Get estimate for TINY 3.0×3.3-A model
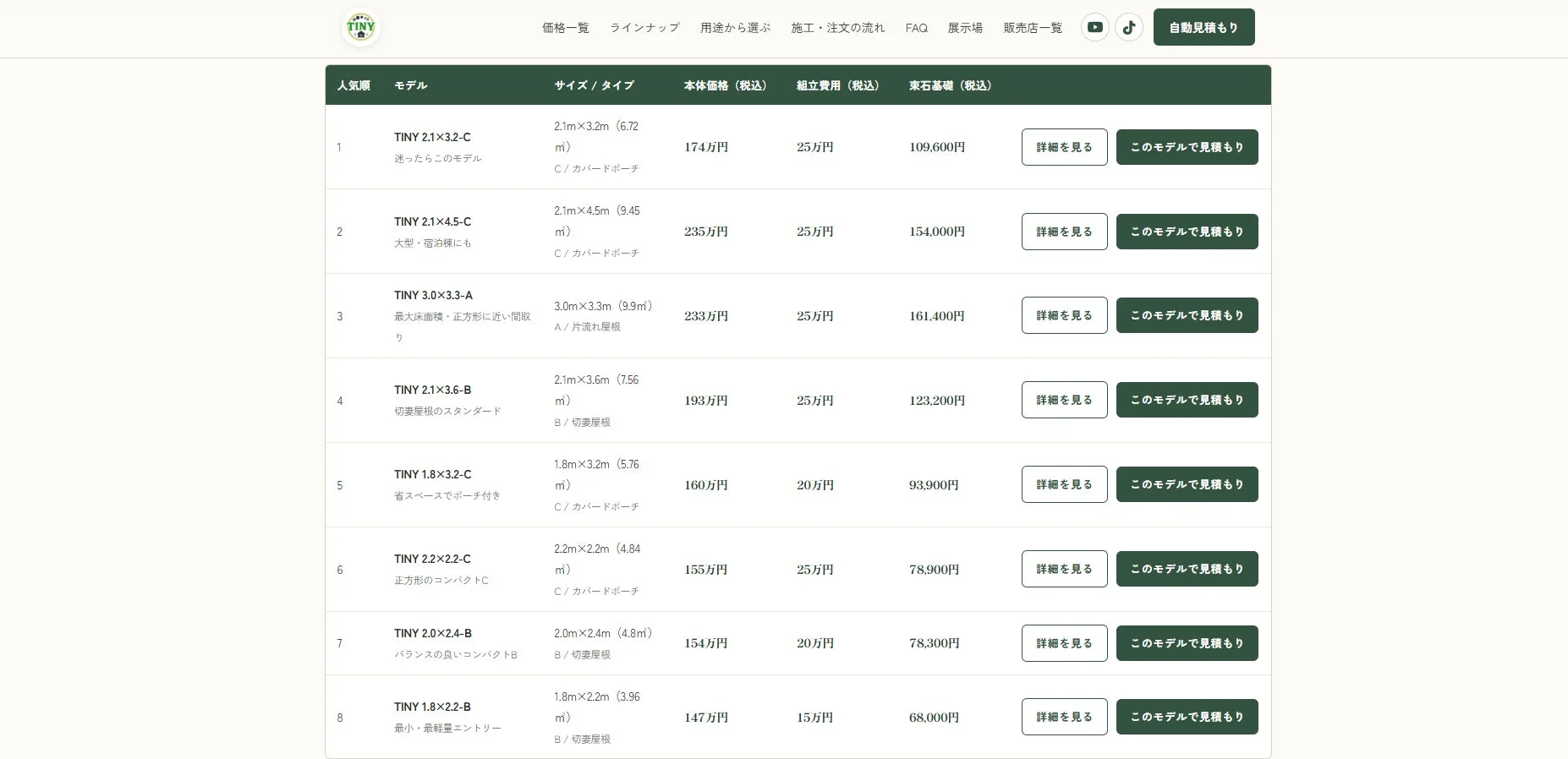This screenshot has width=1568, height=759. [1187, 315]
